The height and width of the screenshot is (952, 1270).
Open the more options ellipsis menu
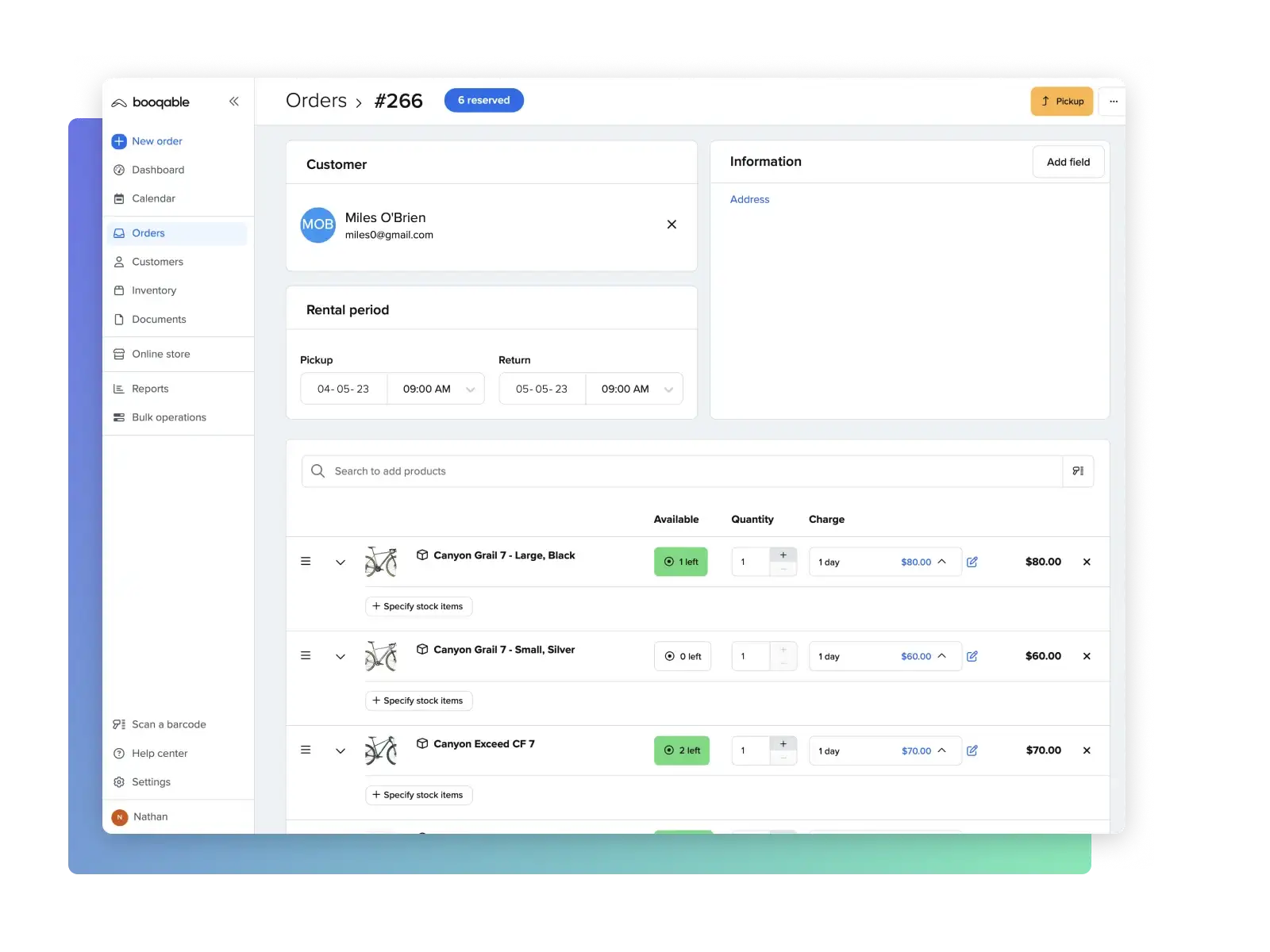(x=1114, y=101)
